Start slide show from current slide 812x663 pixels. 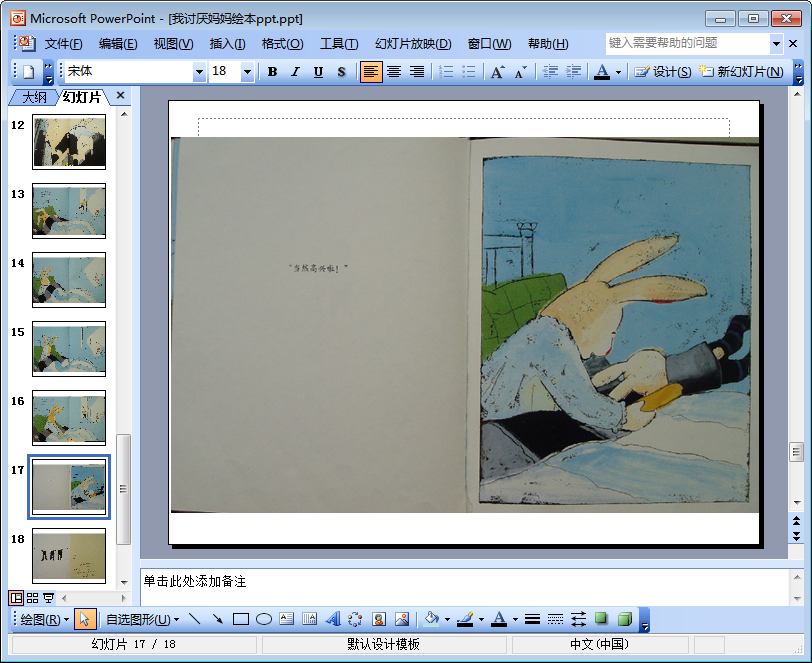pyautogui.click(x=48, y=598)
